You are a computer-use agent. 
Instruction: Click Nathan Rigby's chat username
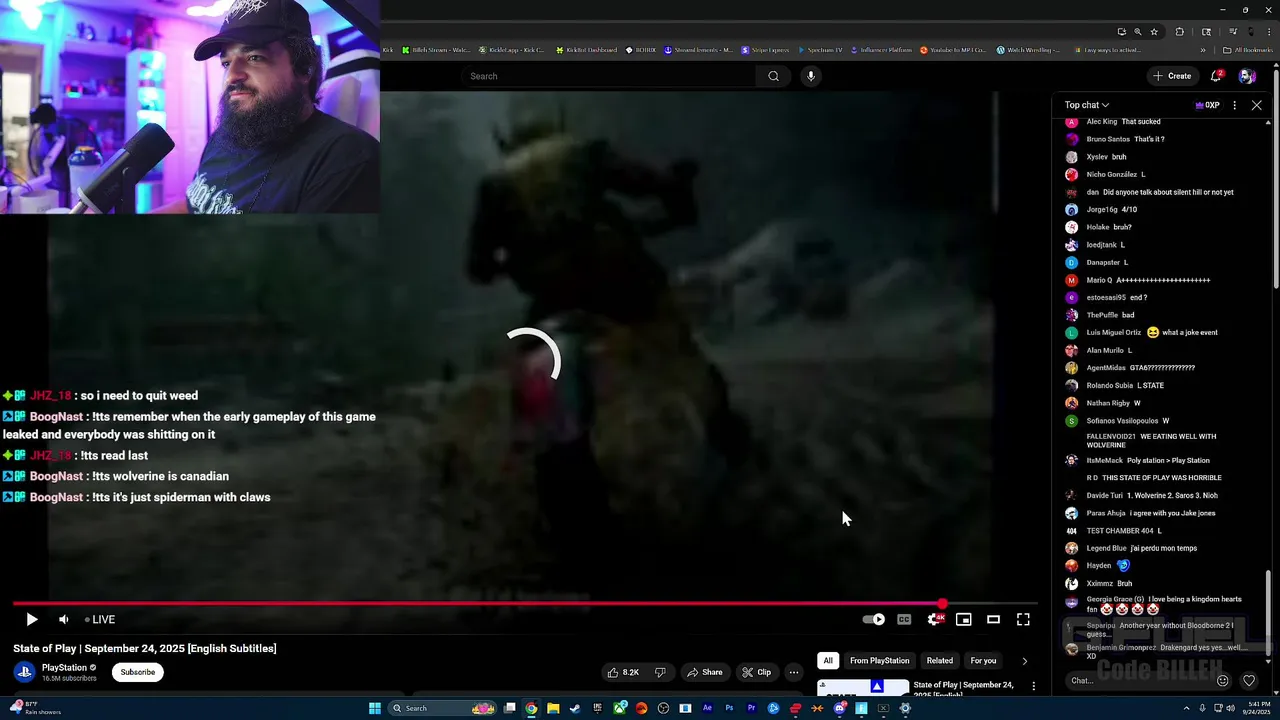(x=1106, y=403)
